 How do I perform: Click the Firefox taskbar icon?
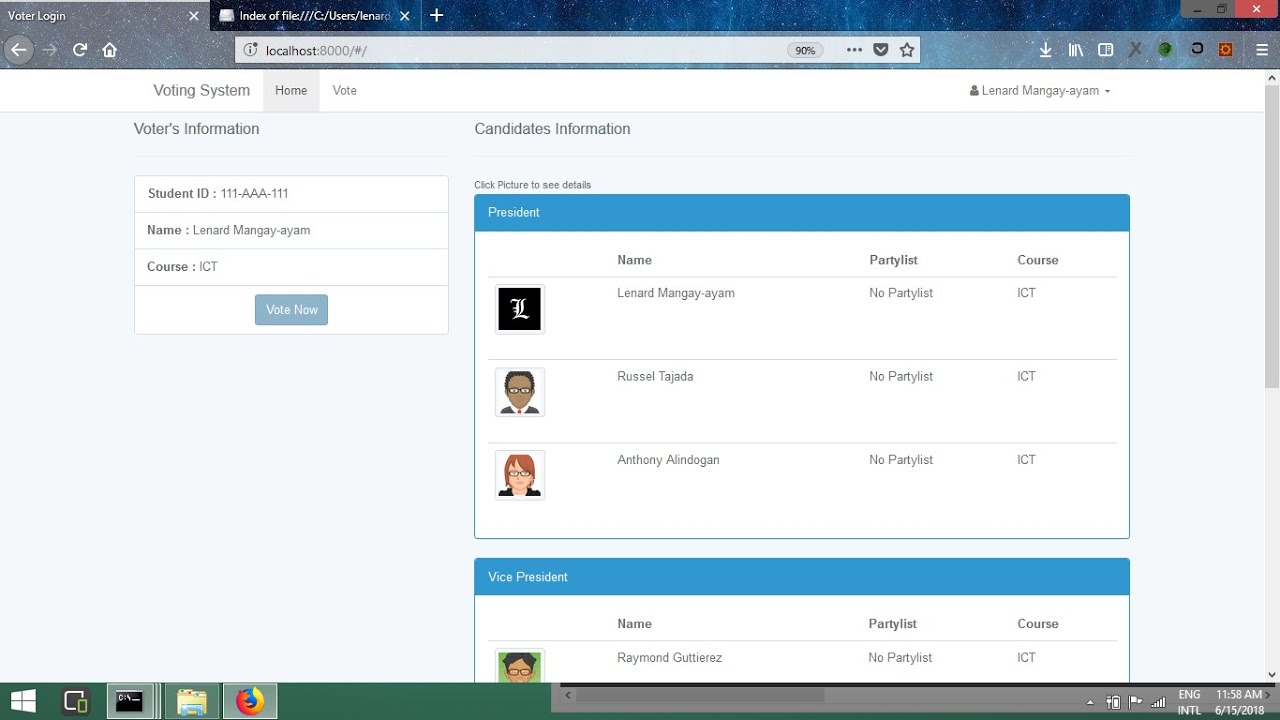point(250,702)
